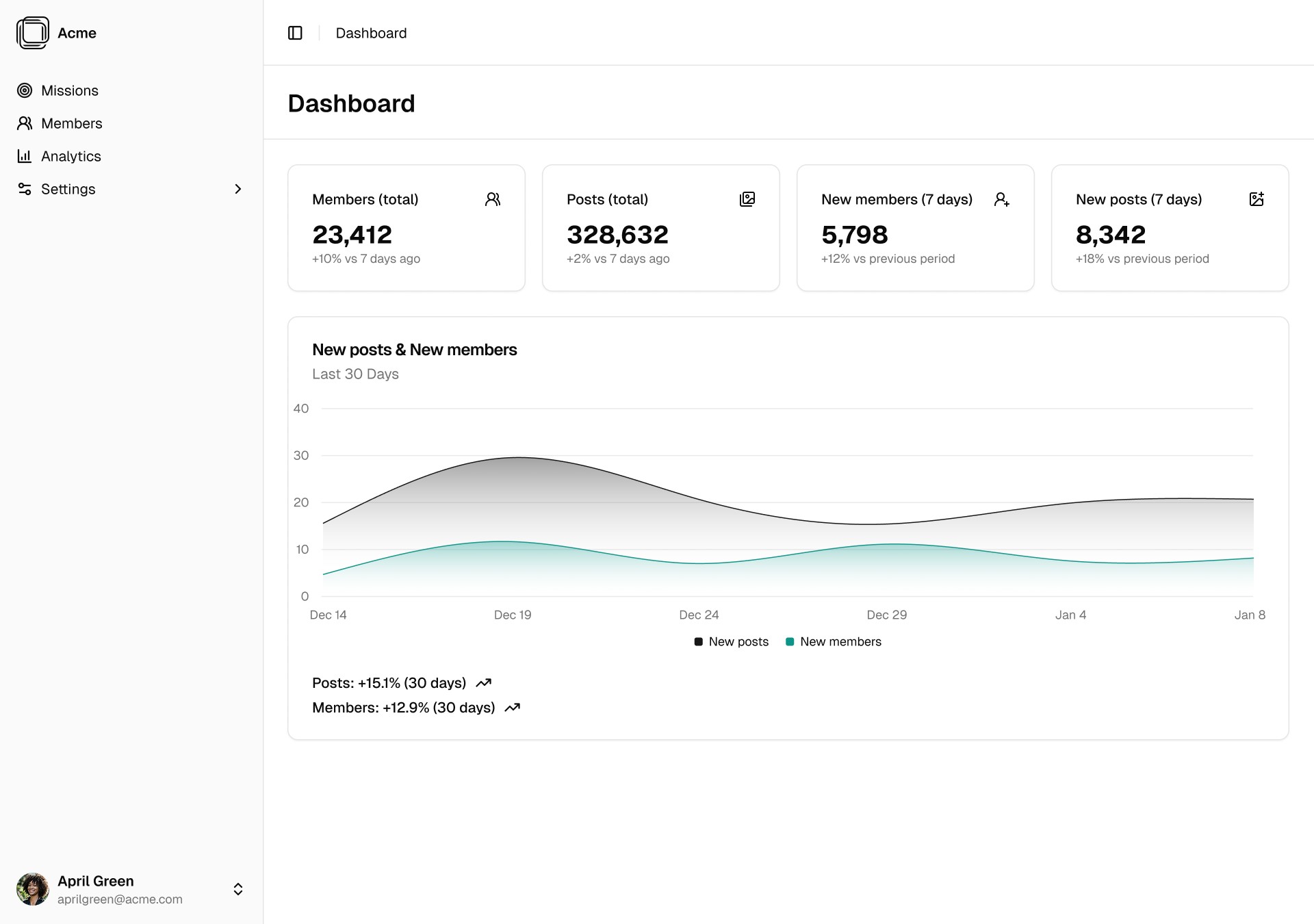This screenshot has width=1314, height=924.
Task: Click the Settings sliders icon
Action: point(25,189)
